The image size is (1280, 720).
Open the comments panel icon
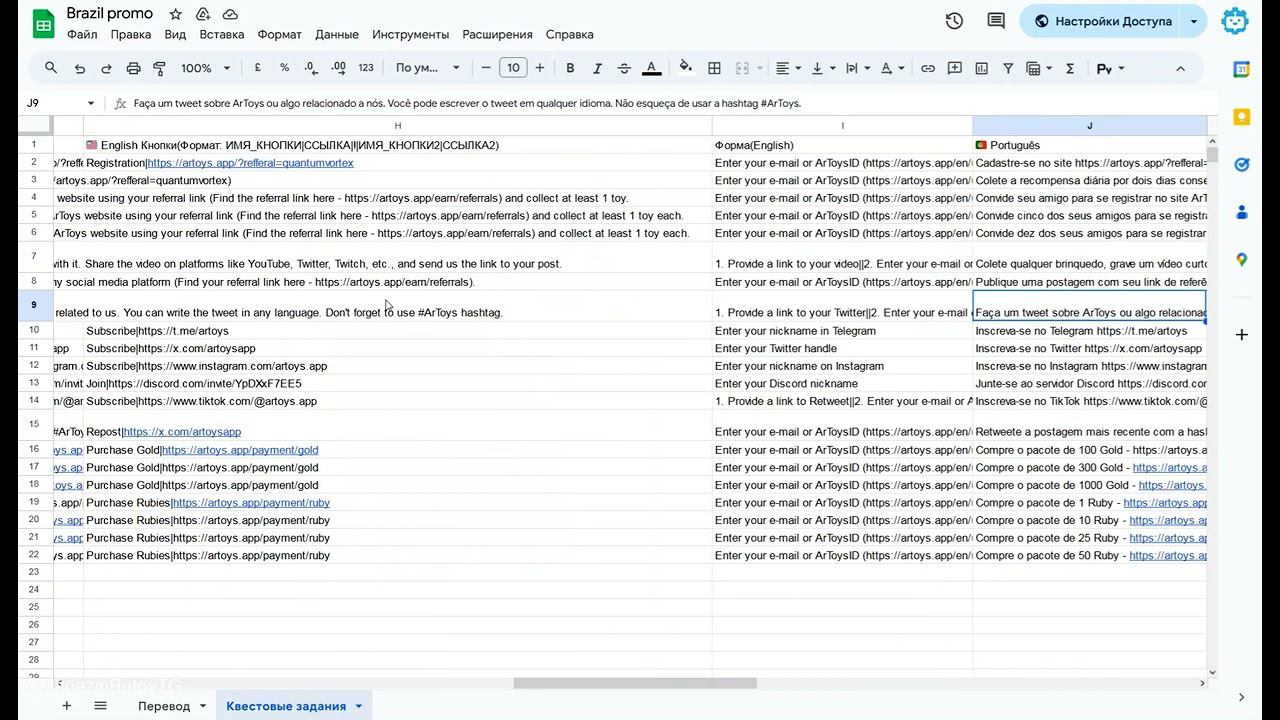(x=996, y=21)
